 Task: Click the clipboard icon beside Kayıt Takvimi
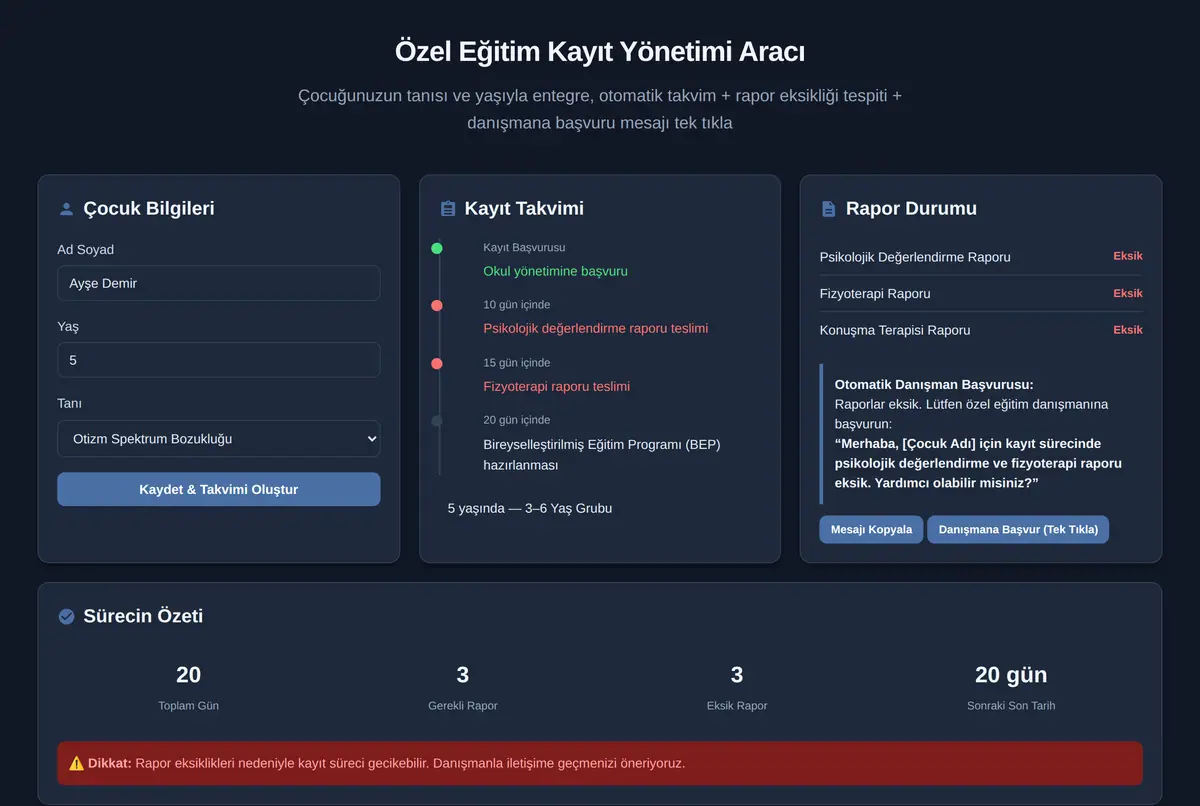point(448,209)
